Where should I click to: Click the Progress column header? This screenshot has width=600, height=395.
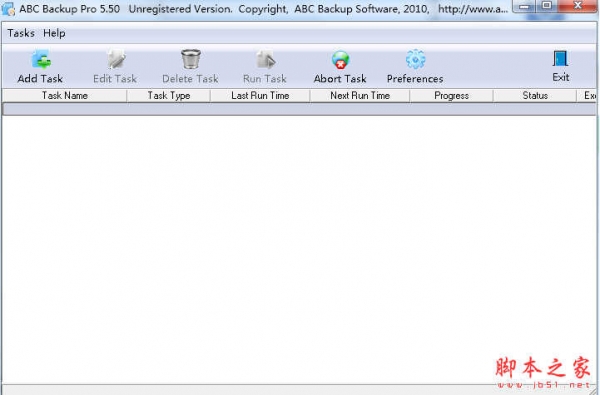click(452, 96)
